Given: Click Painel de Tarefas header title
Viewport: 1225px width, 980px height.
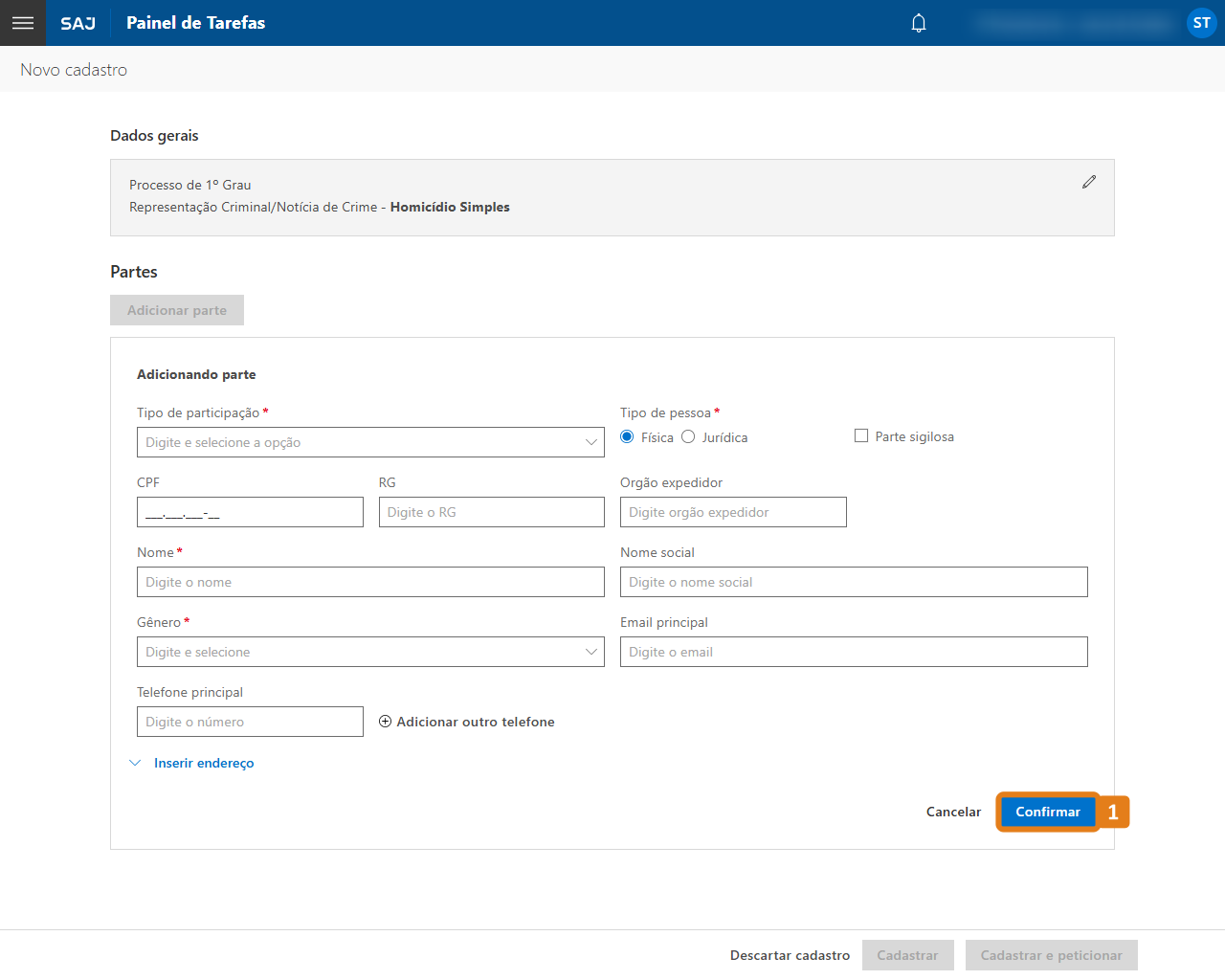Looking at the screenshot, I should (195, 23).
